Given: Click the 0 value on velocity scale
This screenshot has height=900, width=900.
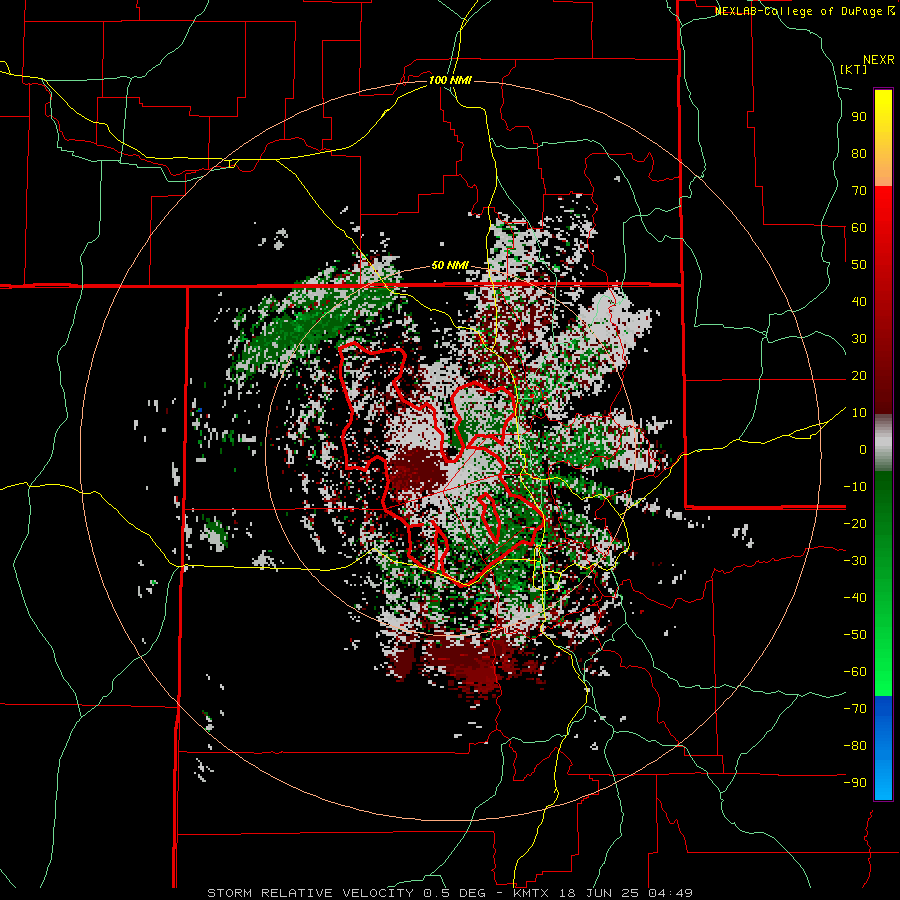Looking at the screenshot, I should tap(863, 449).
